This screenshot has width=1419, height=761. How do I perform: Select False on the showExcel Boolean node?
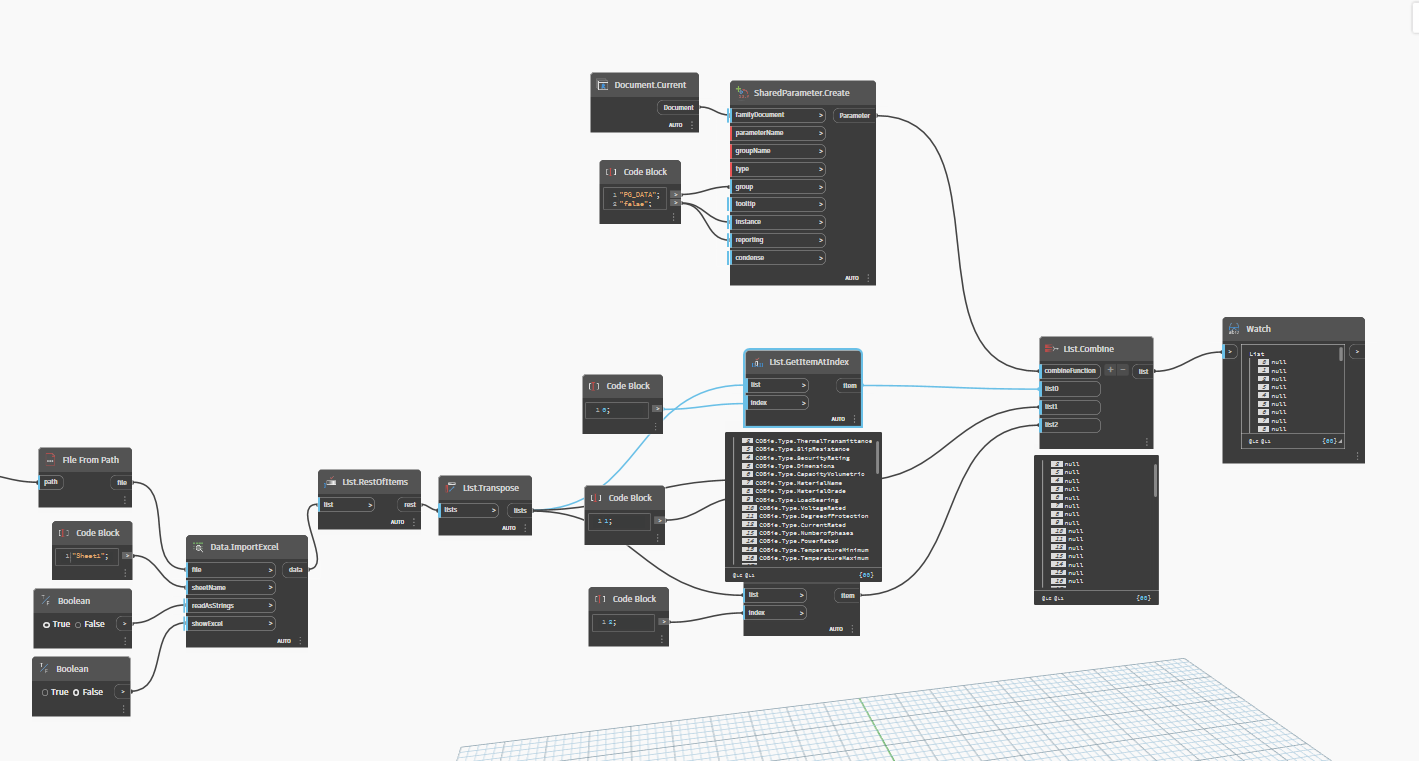76,692
